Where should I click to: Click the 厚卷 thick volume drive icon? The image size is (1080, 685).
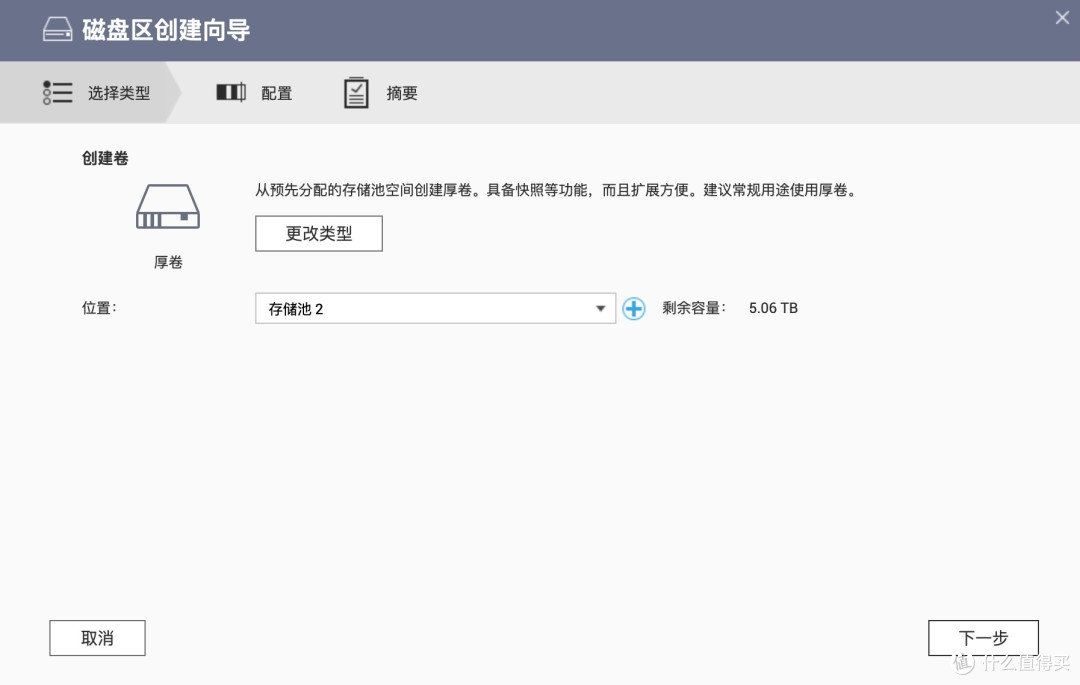pyautogui.click(x=167, y=206)
